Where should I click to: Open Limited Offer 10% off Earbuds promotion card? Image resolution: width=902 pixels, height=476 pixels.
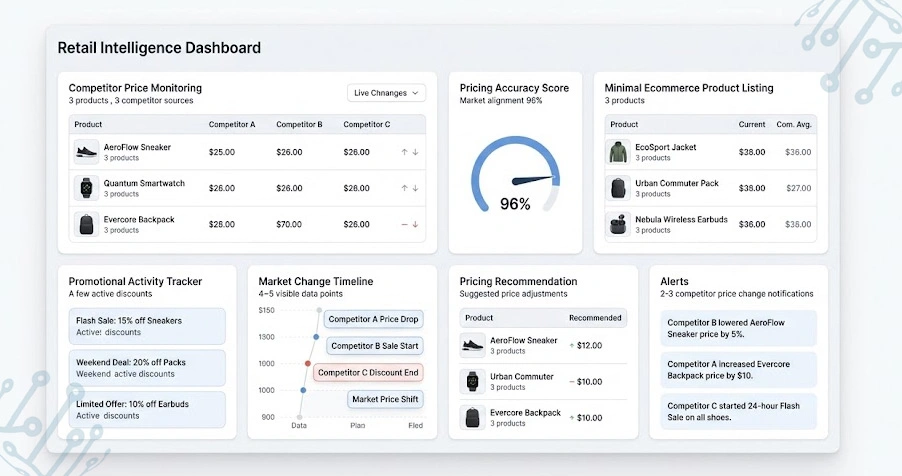pyautogui.click(x=147, y=410)
